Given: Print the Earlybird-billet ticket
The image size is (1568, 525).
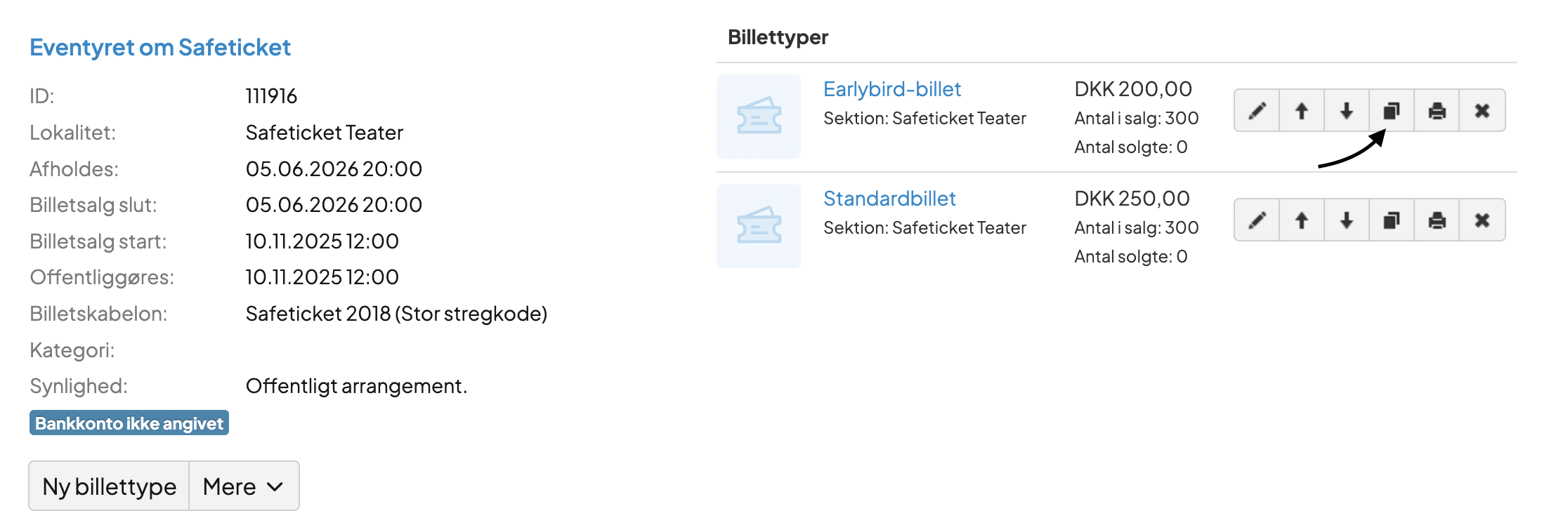Looking at the screenshot, I should pos(1437,111).
